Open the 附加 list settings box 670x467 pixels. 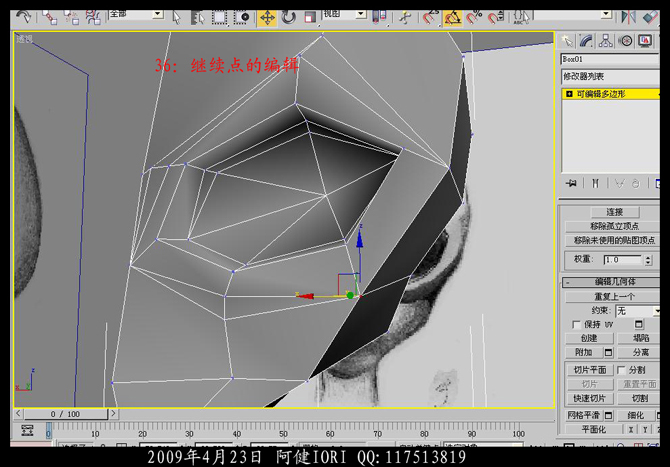(x=608, y=352)
